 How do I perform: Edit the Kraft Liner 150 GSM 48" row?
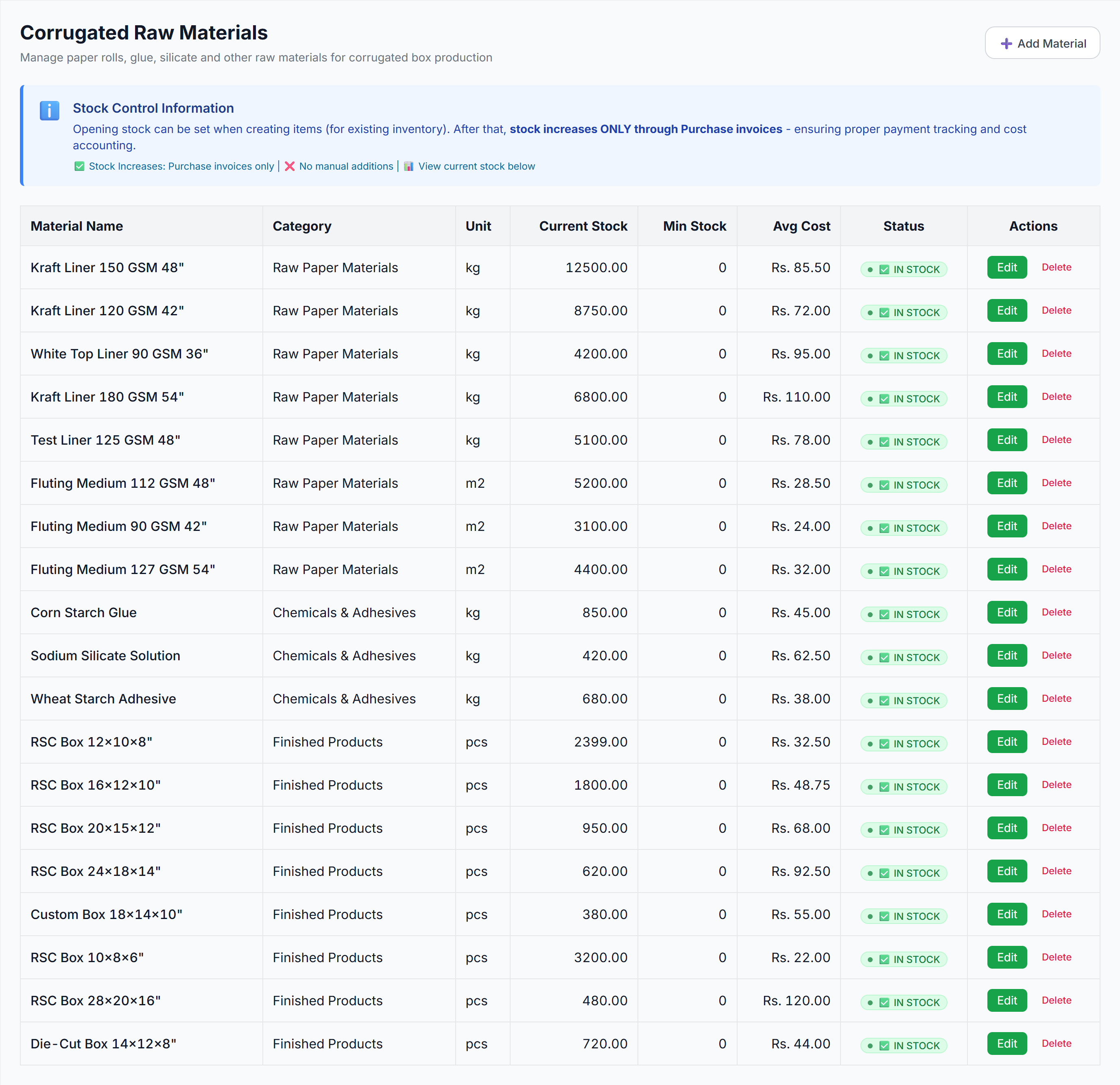click(1007, 267)
